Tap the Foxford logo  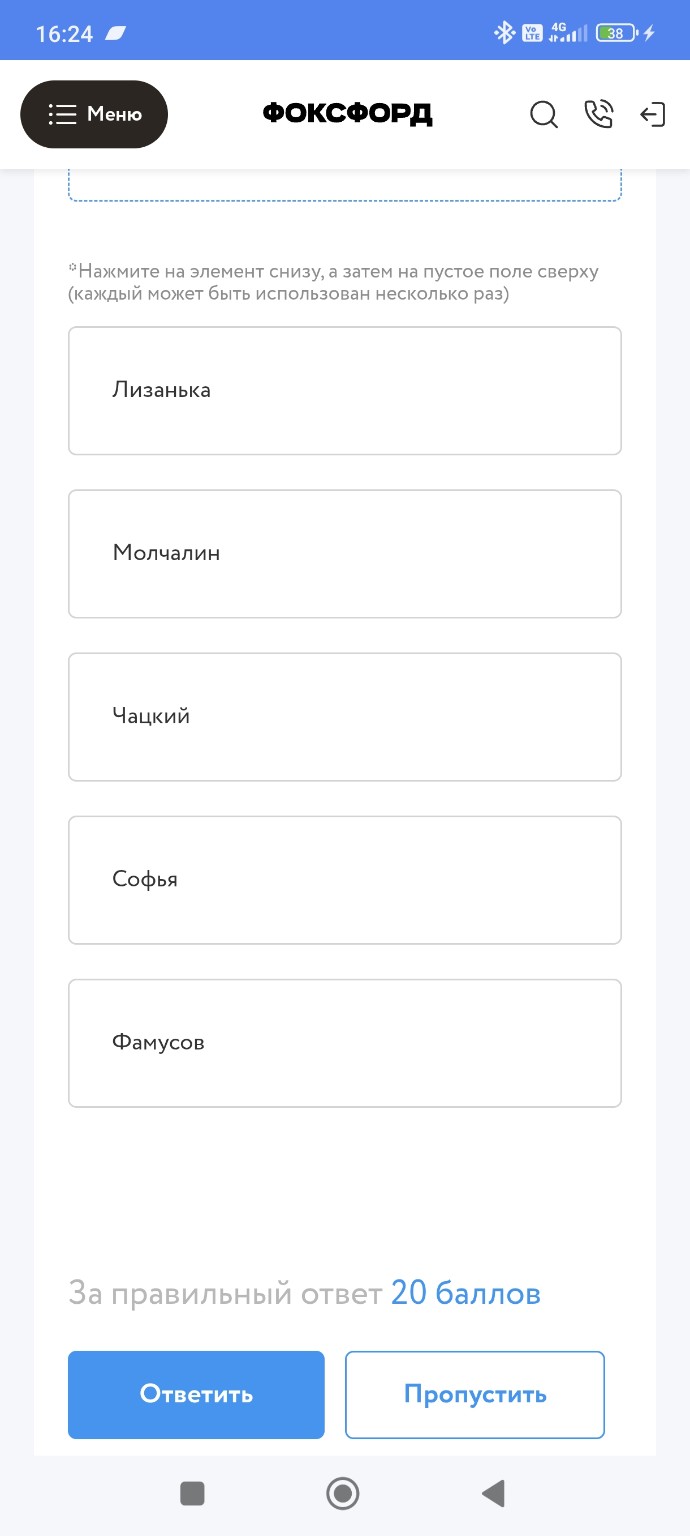pyautogui.click(x=346, y=114)
